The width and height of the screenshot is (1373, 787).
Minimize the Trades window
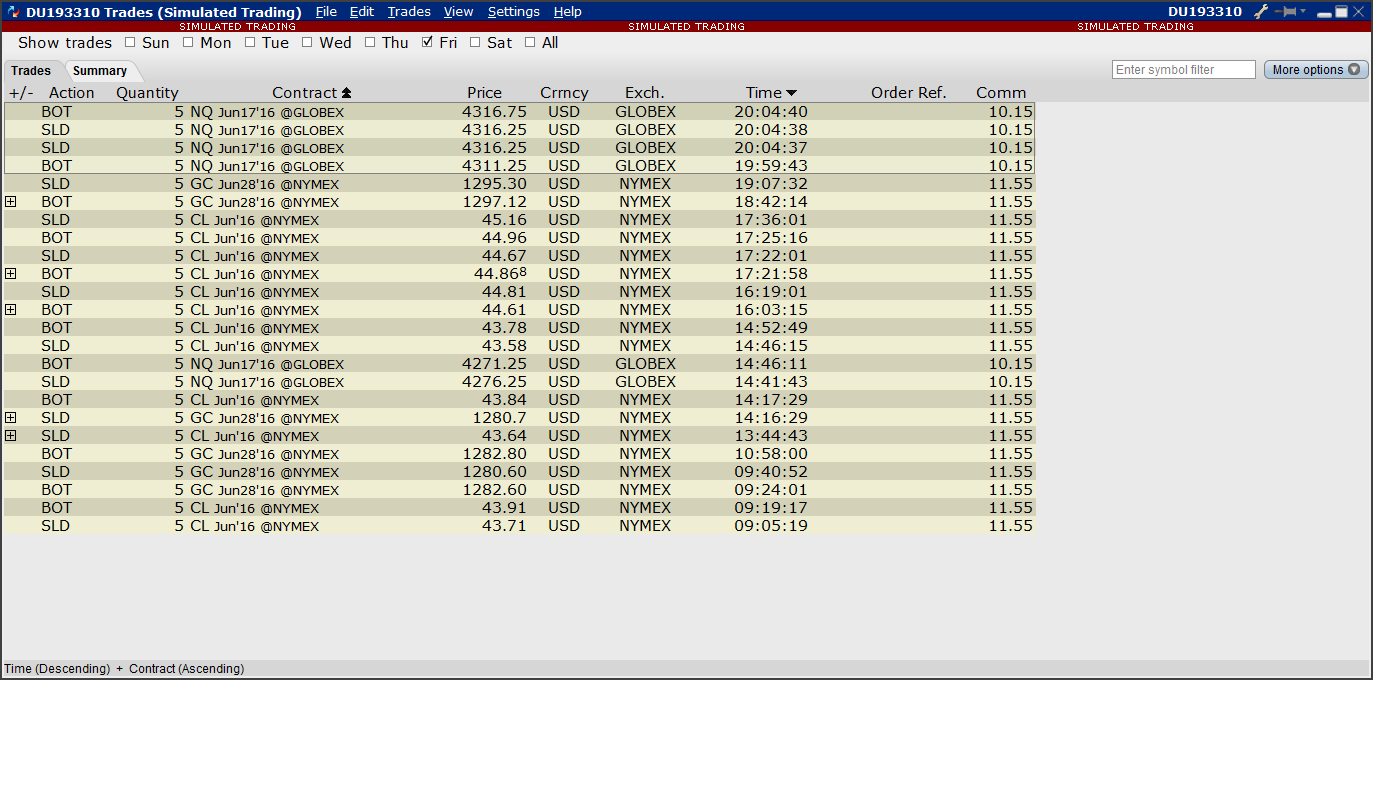click(x=1324, y=13)
